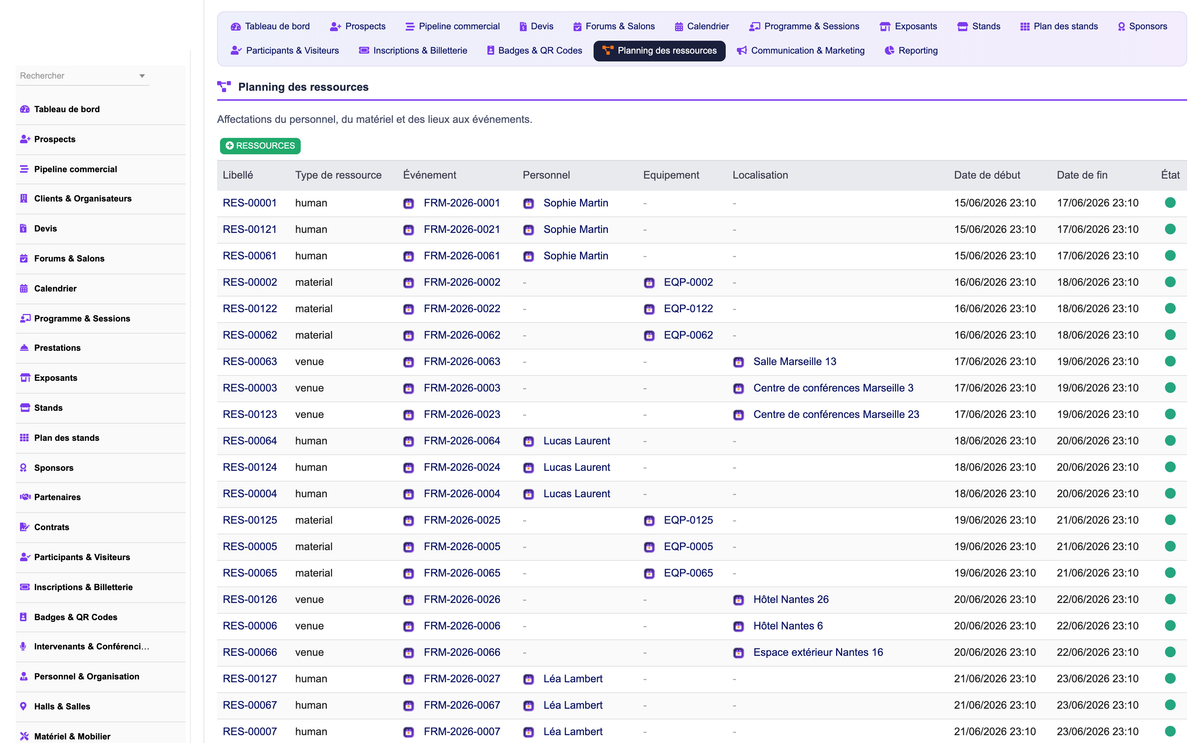Add a new resource with RESSOURCES button
Viewport: 1200px width, 743px height.
click(x=260, y=146)
